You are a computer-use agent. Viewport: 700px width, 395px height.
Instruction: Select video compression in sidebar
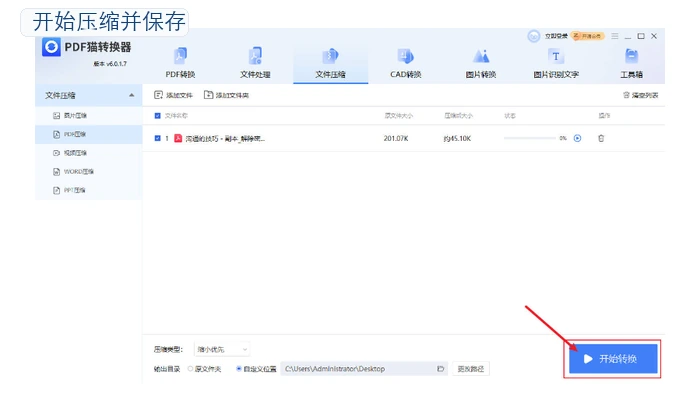[89, 153]
